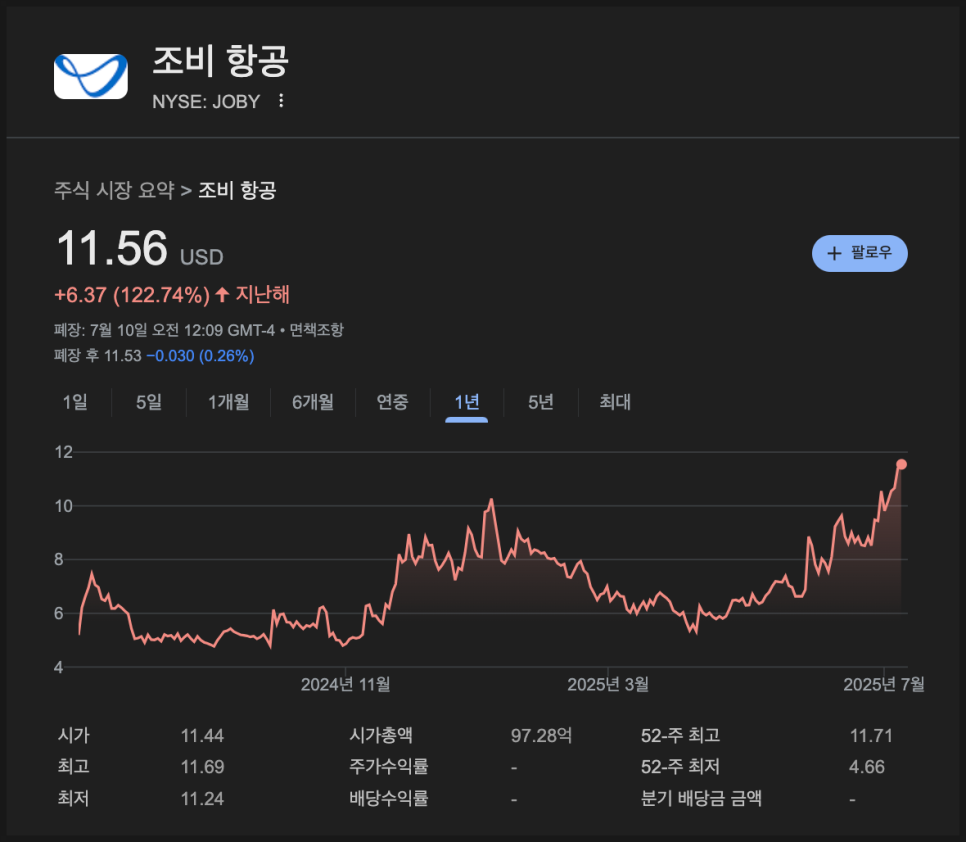Viewport: 966px width, 842px height.
Task: Click the 팔로우 follow button
Action: [x=859, y=253]
